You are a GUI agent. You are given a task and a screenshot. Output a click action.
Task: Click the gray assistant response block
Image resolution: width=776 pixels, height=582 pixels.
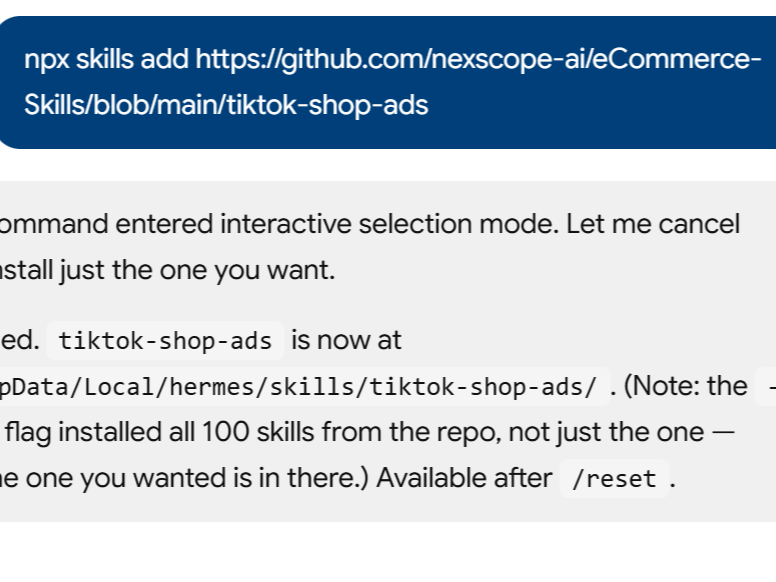[388, 351]
